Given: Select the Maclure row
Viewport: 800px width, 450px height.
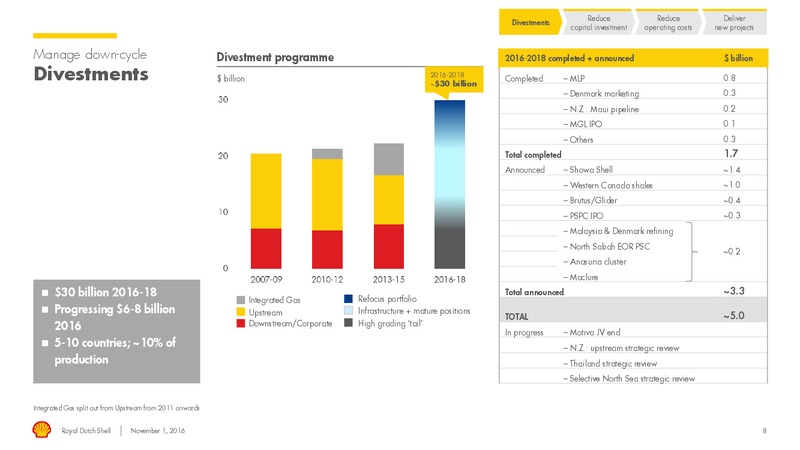Looking at the screenshot, I should (583, 277).
